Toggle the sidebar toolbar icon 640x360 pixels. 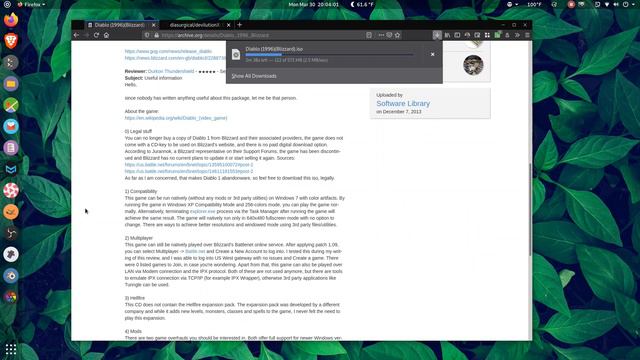pyautogui.click(x=457, y=35)
